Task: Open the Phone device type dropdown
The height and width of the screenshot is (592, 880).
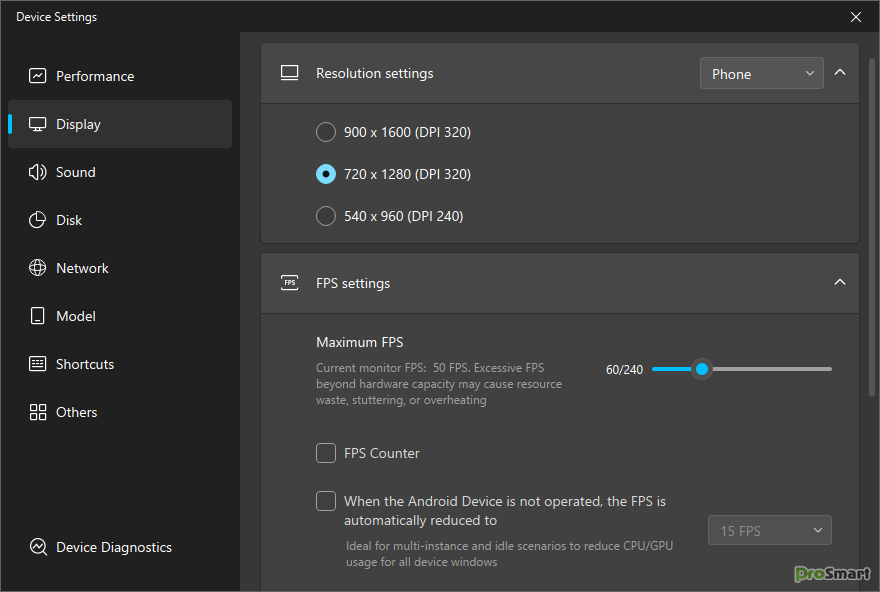Action: [762, 74]
